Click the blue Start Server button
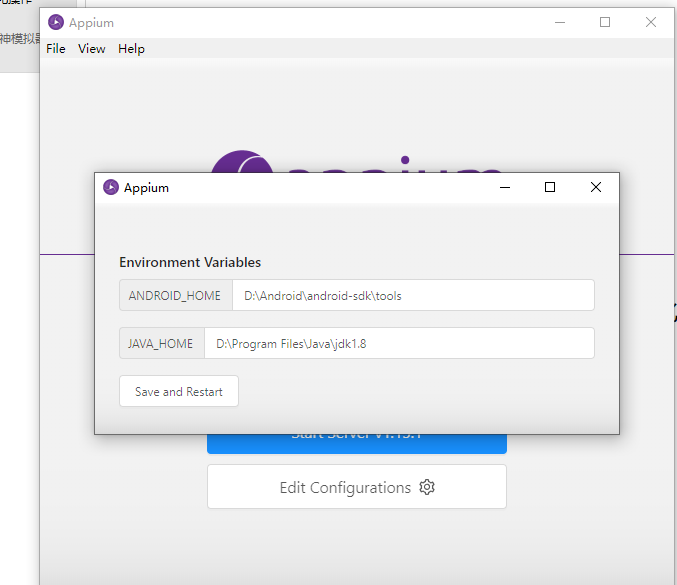 pyautogui.click(x=356, y=443)
